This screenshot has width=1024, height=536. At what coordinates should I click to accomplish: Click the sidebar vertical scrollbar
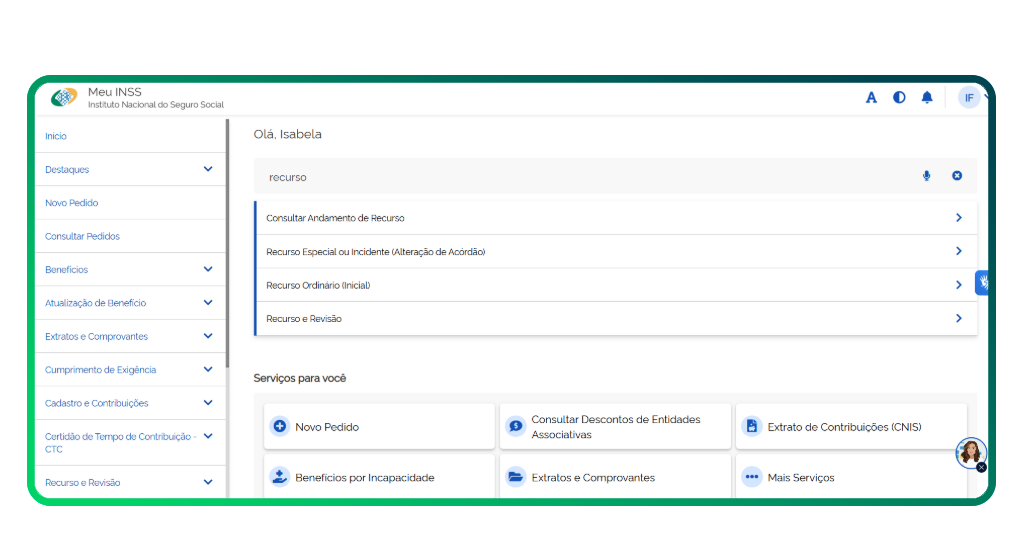point(227,243)
